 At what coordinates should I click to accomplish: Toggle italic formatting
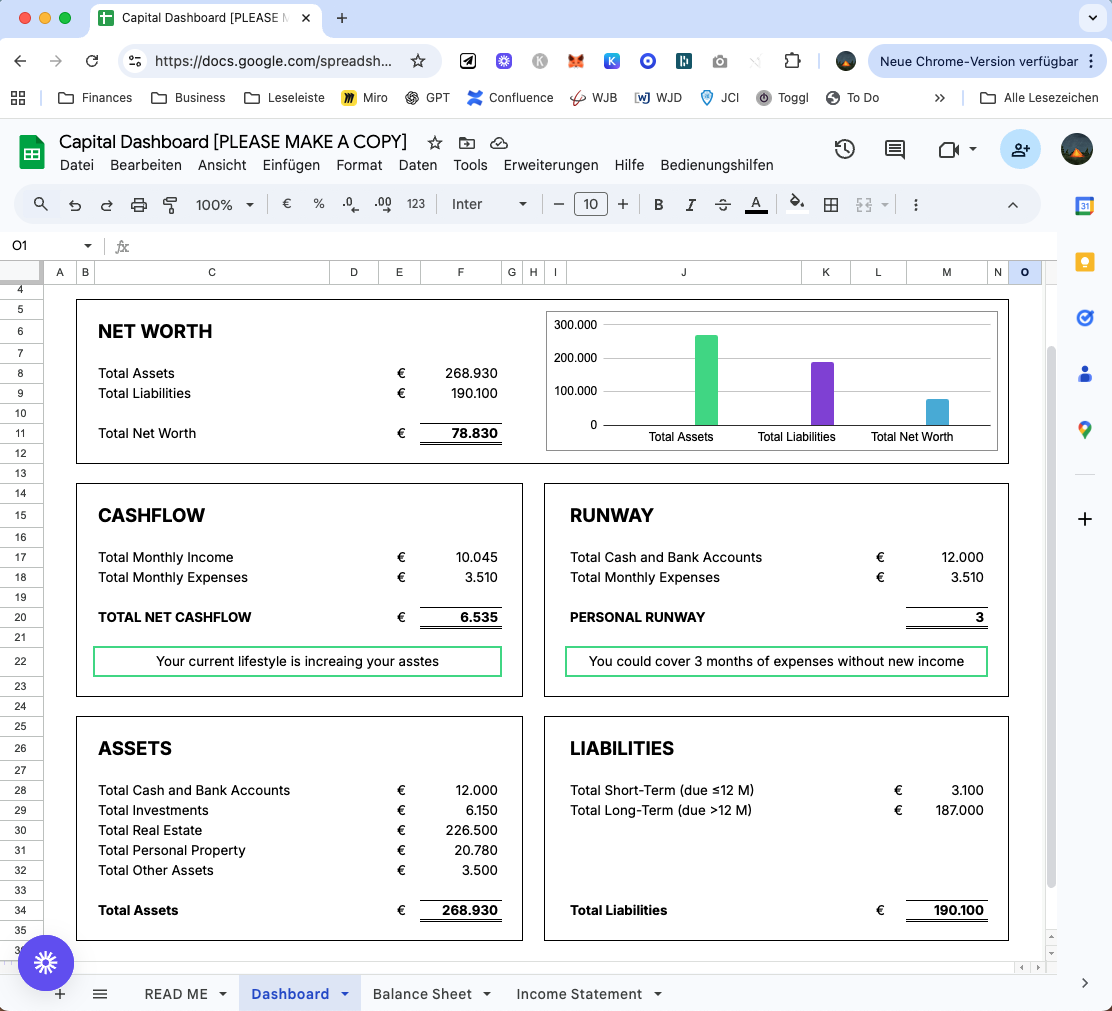pos(690,205)
